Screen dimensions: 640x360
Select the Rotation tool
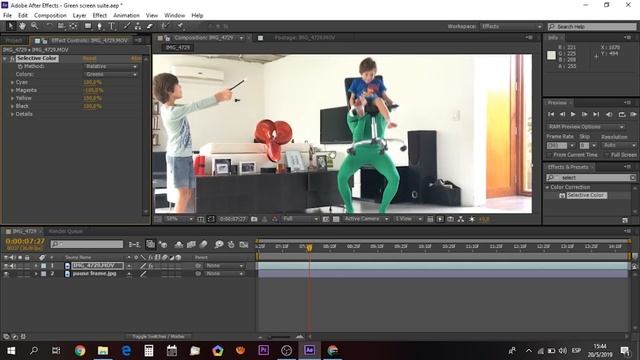(49, 26)
